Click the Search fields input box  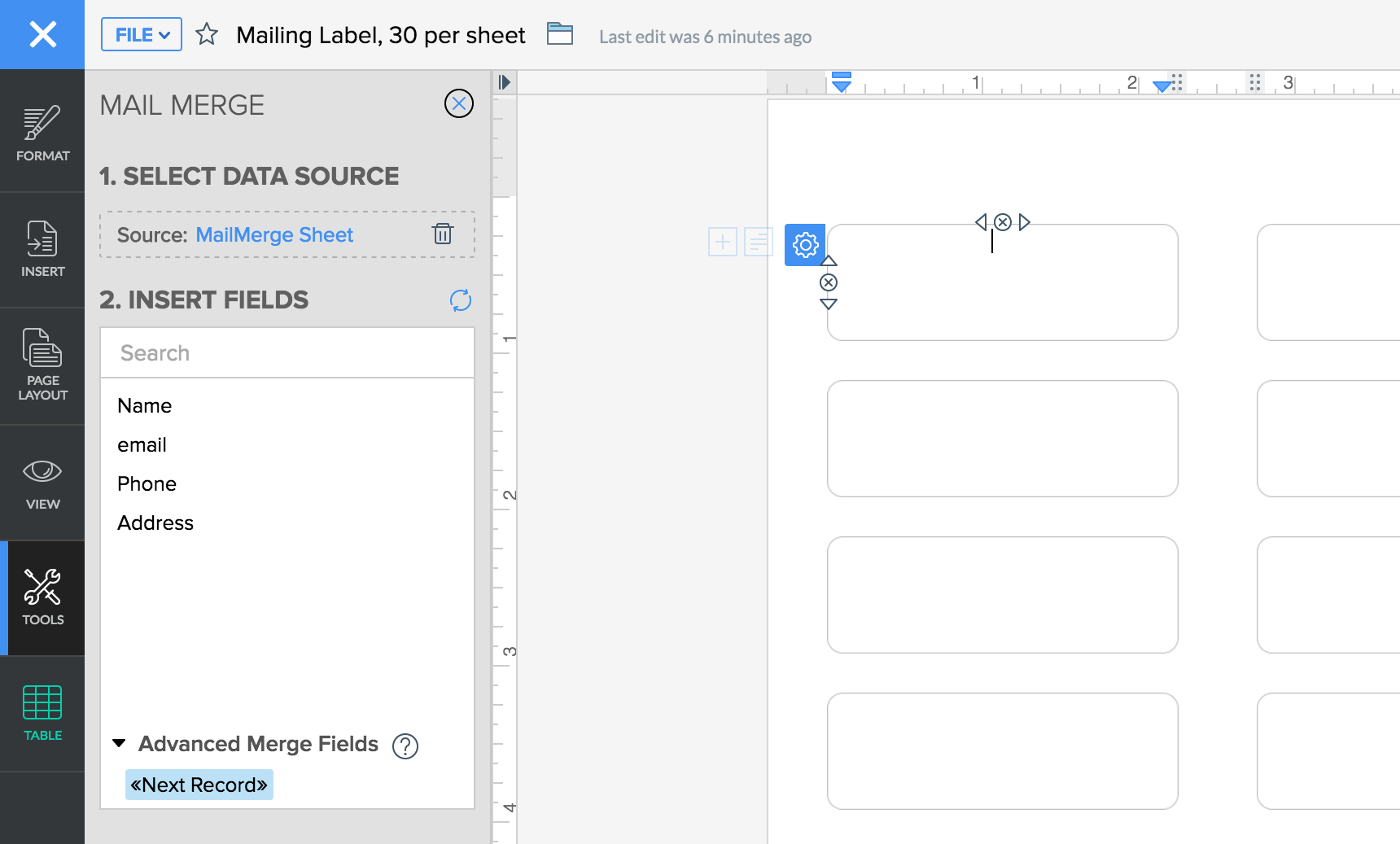tap(287, 353)
